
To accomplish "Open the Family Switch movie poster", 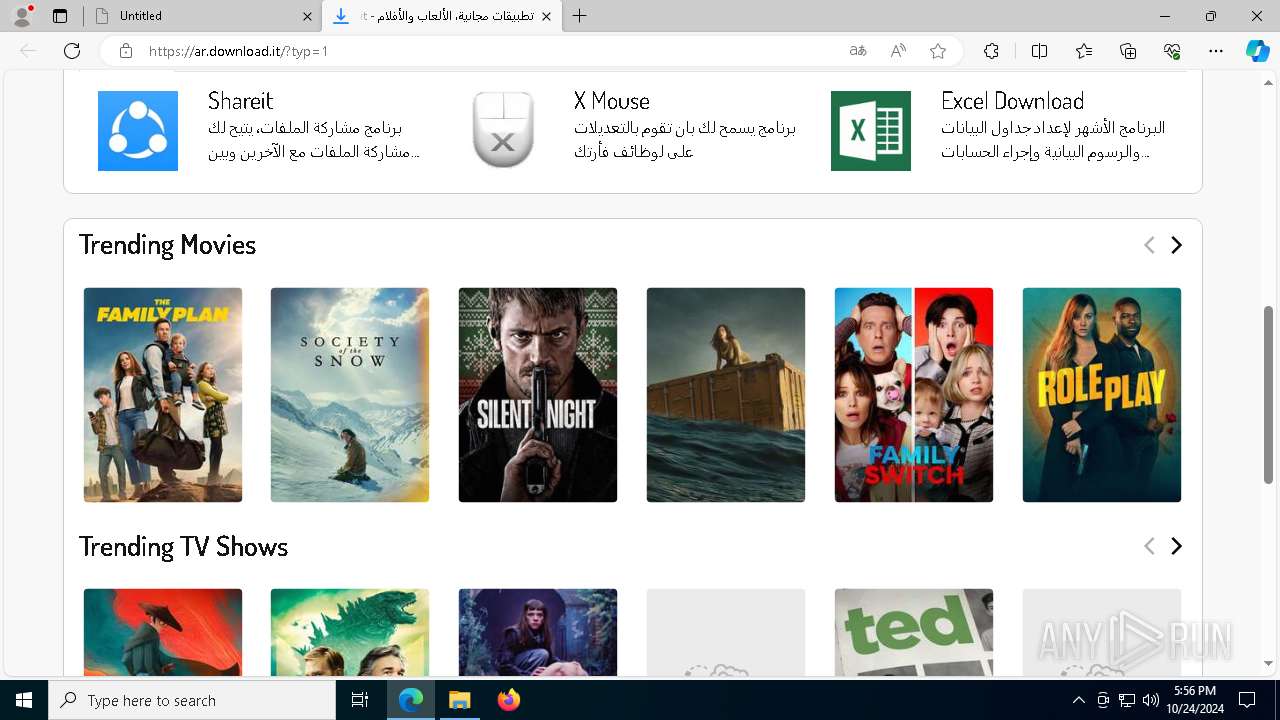I will (914, 395).
